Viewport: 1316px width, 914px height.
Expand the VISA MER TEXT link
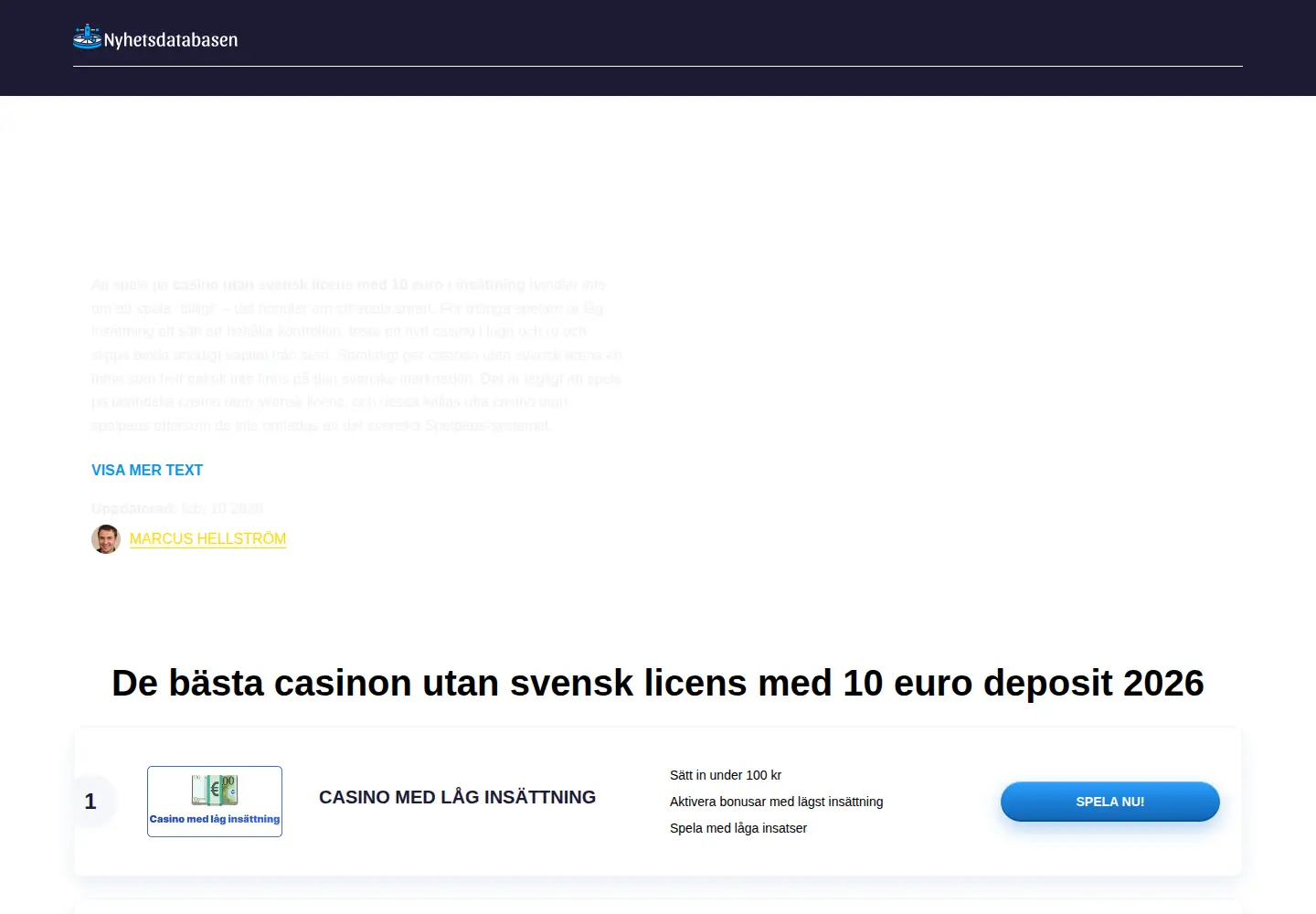(x=147, y=470)
